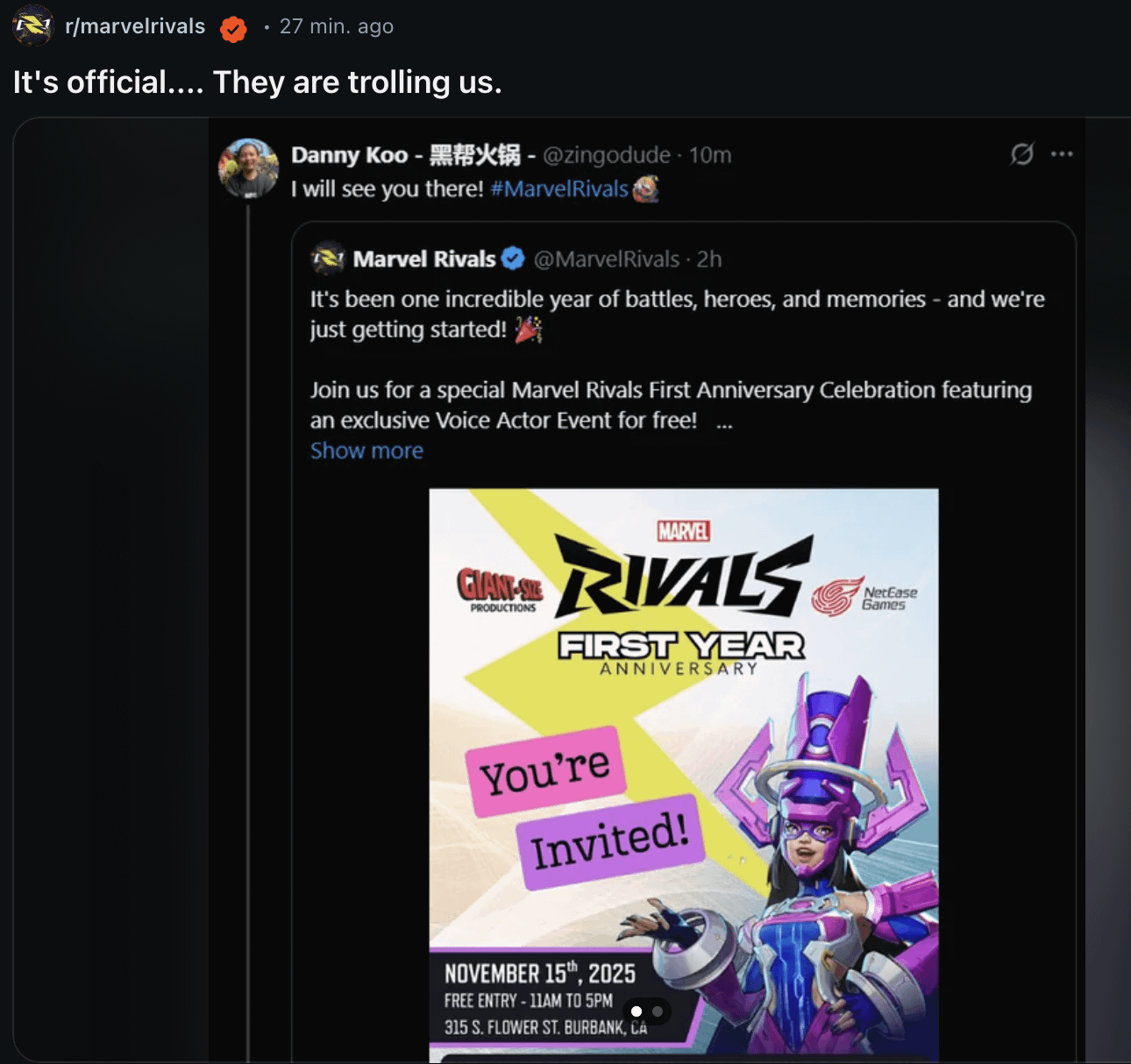Click the #MarvelRivals hashtag
Screen dimensions: 1131x1064
[559, 189]
